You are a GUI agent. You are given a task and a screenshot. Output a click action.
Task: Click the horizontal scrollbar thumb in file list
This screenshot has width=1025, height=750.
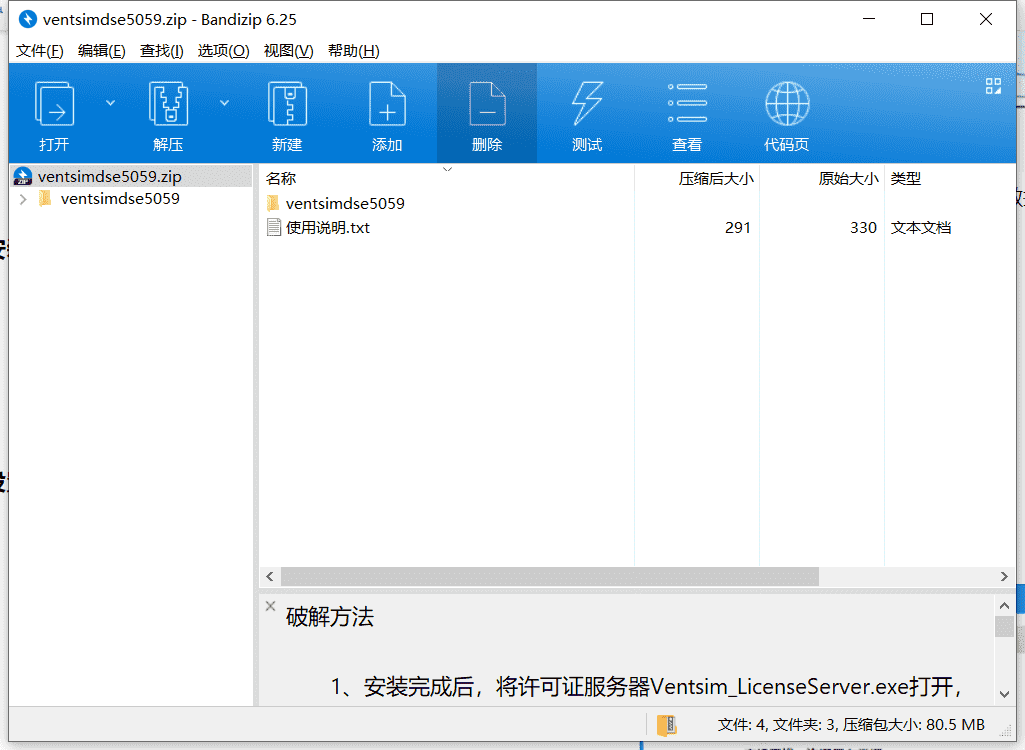550,577
